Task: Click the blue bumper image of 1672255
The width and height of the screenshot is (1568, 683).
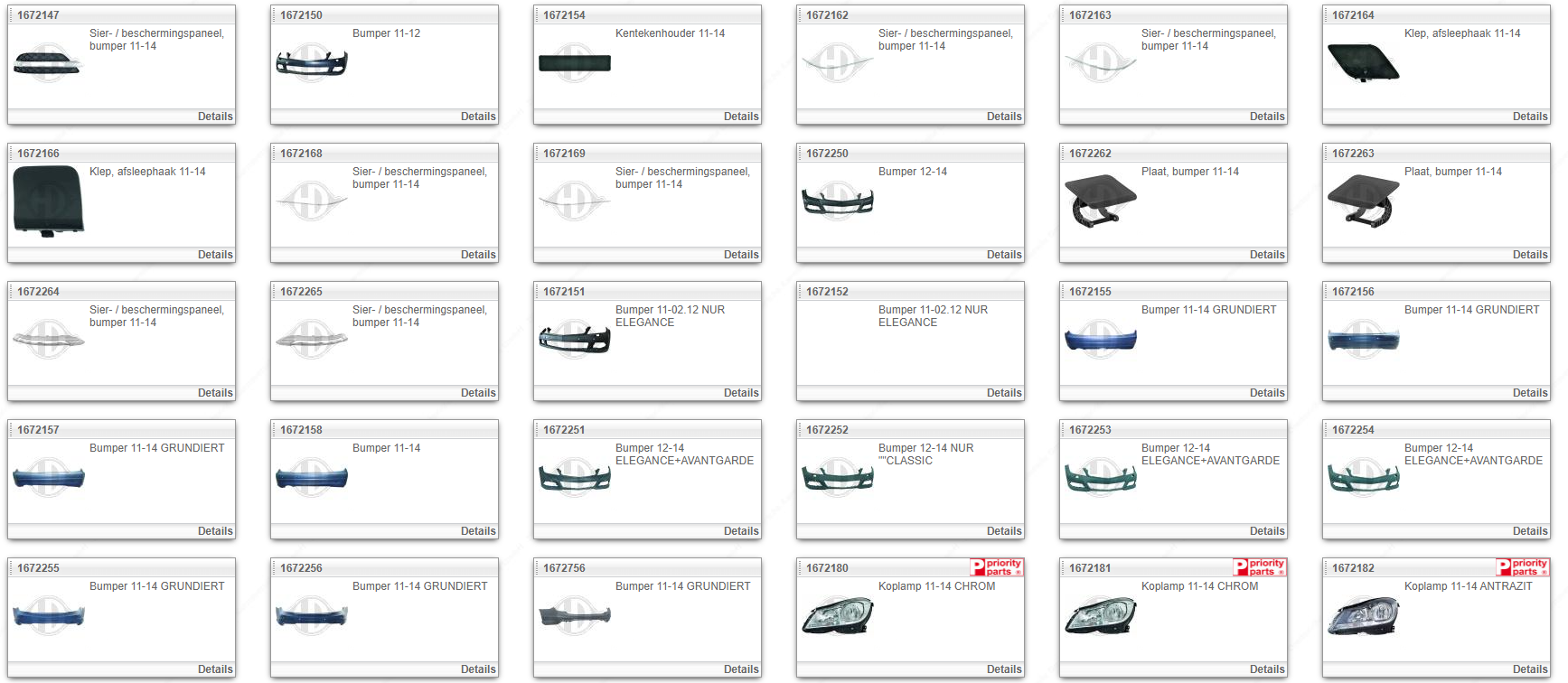Action: click(48, 616)
